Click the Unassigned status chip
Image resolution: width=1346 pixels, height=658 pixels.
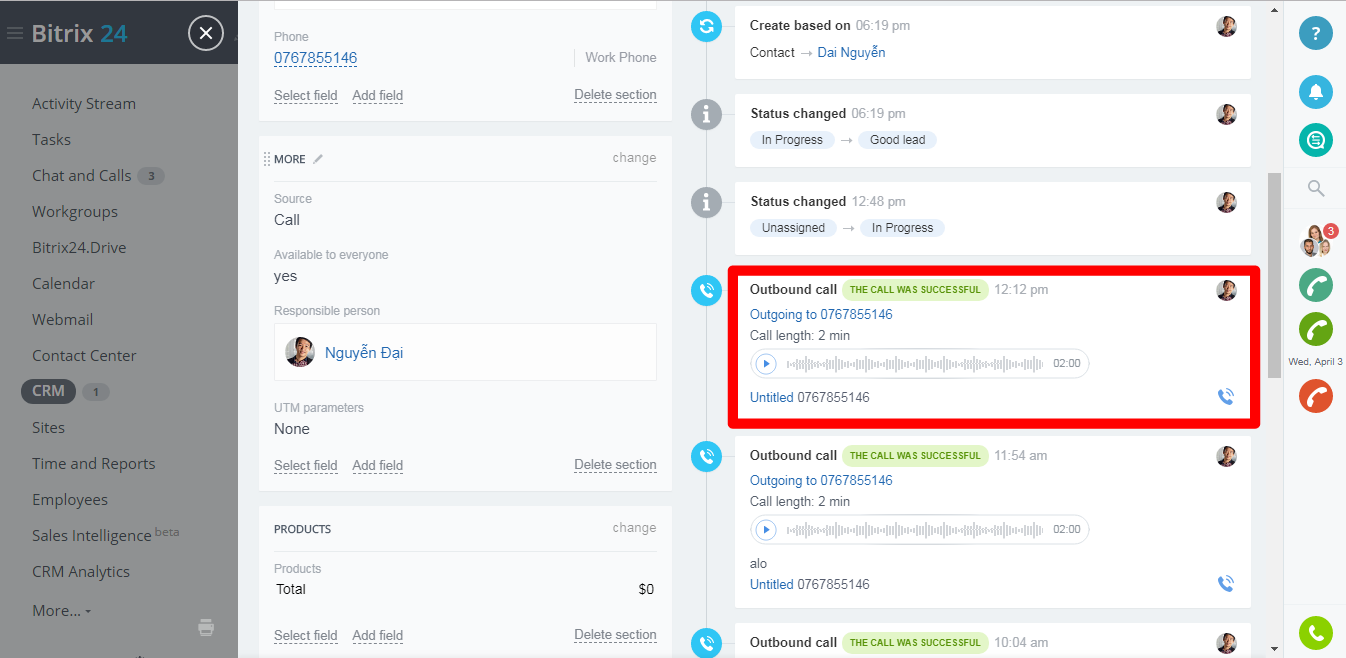tap(793, 228)
